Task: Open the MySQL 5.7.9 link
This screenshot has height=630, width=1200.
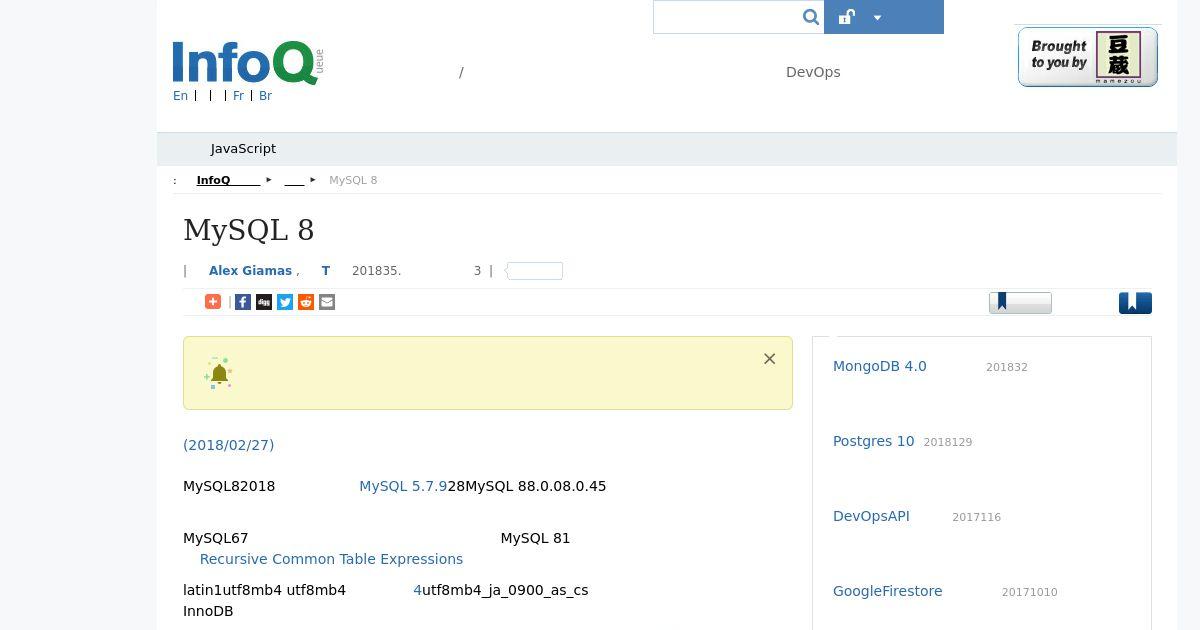Action: click(403, 486)
